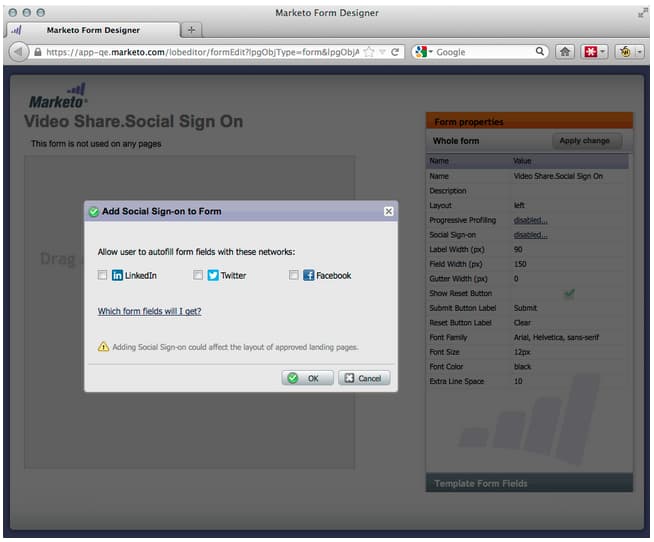Open URL history dropdown arrow
Screen dimensions: 654x542
pos(382,52)
